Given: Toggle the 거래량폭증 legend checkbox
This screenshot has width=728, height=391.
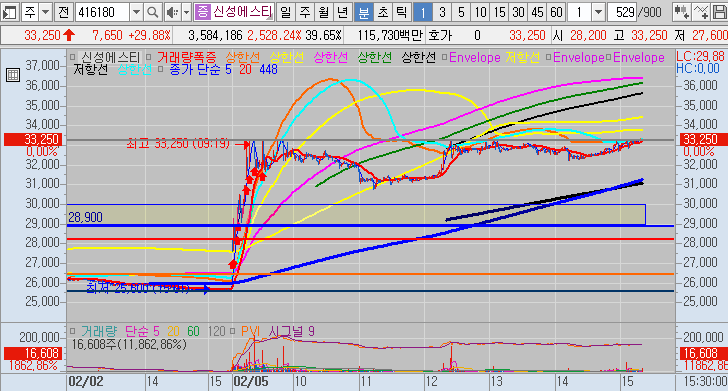Looking at the screenshot, I should click(149, 58).
